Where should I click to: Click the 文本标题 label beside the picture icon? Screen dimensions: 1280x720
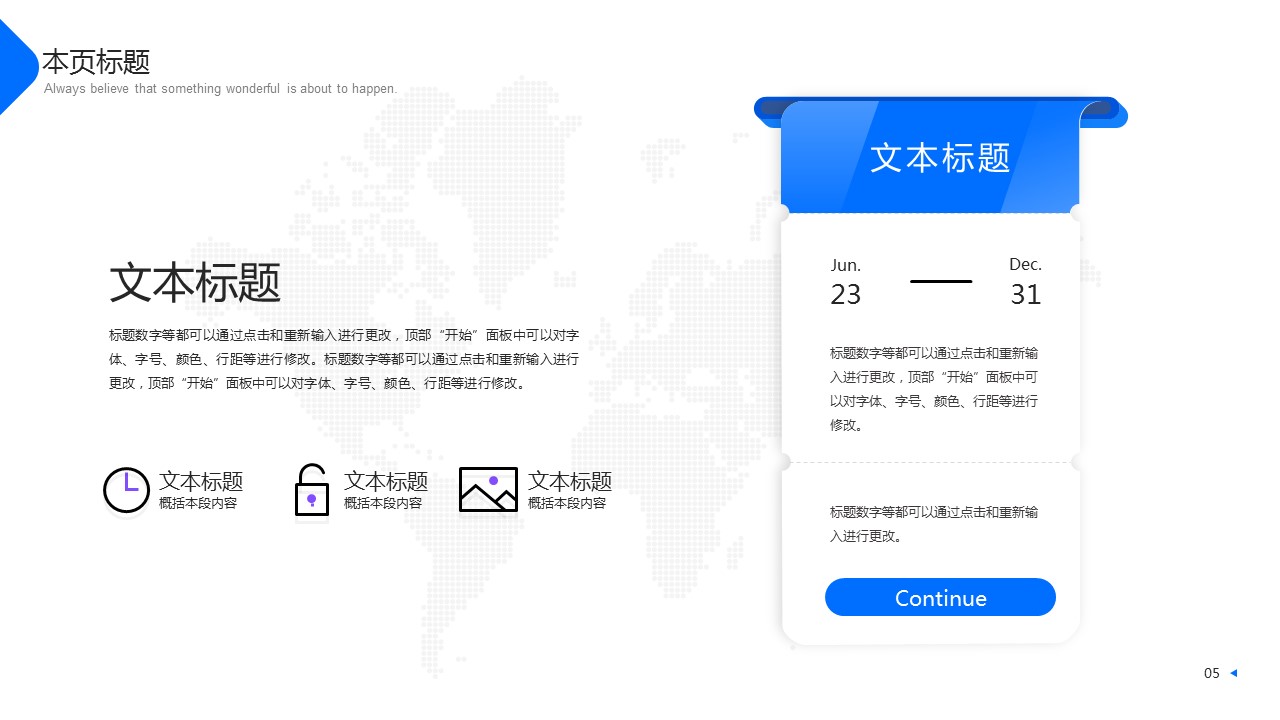click(570, 481)
